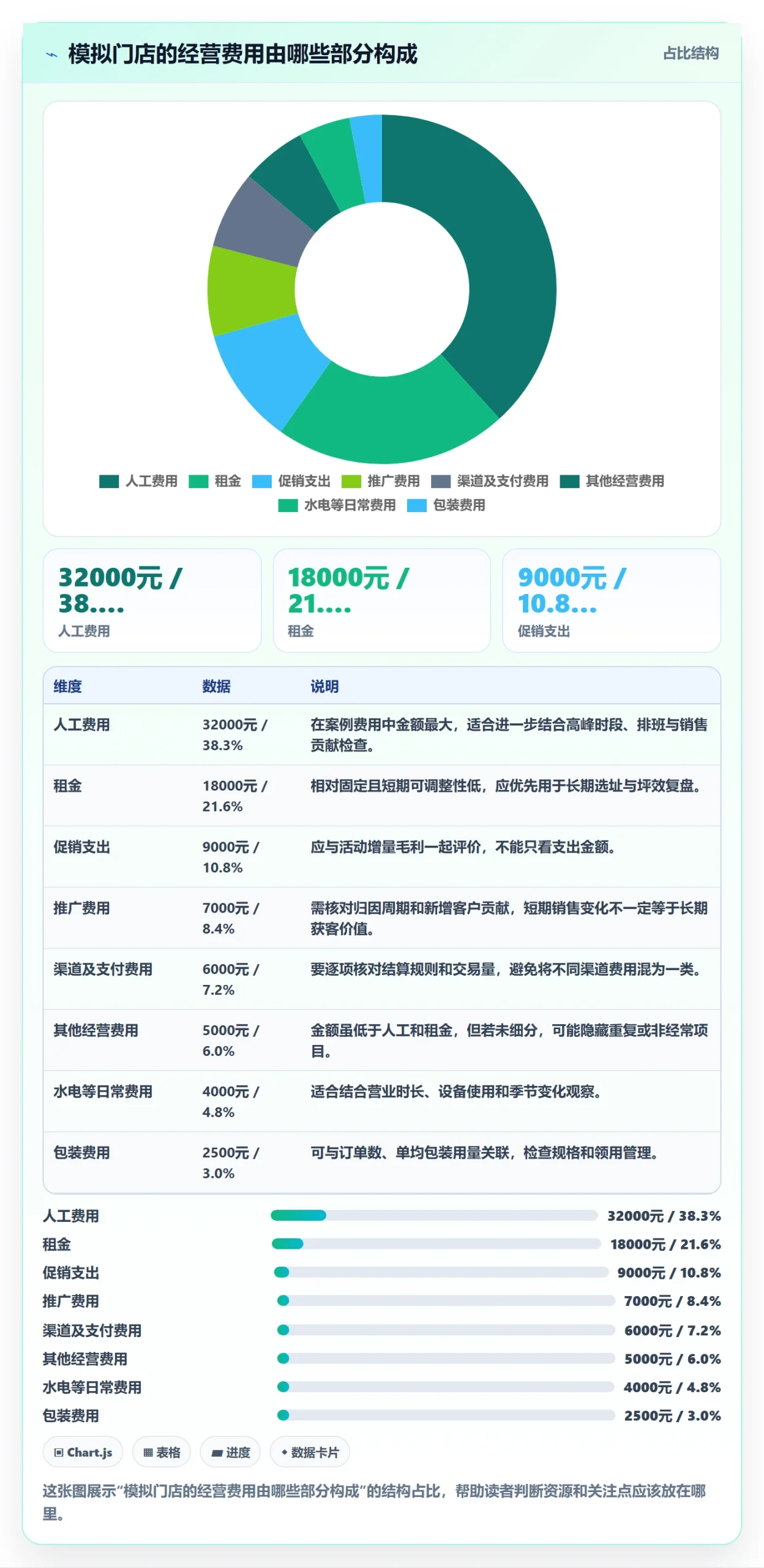Toggle 渠道及支付费用 legend color box

pyautogui.click(x=441, y=481)
